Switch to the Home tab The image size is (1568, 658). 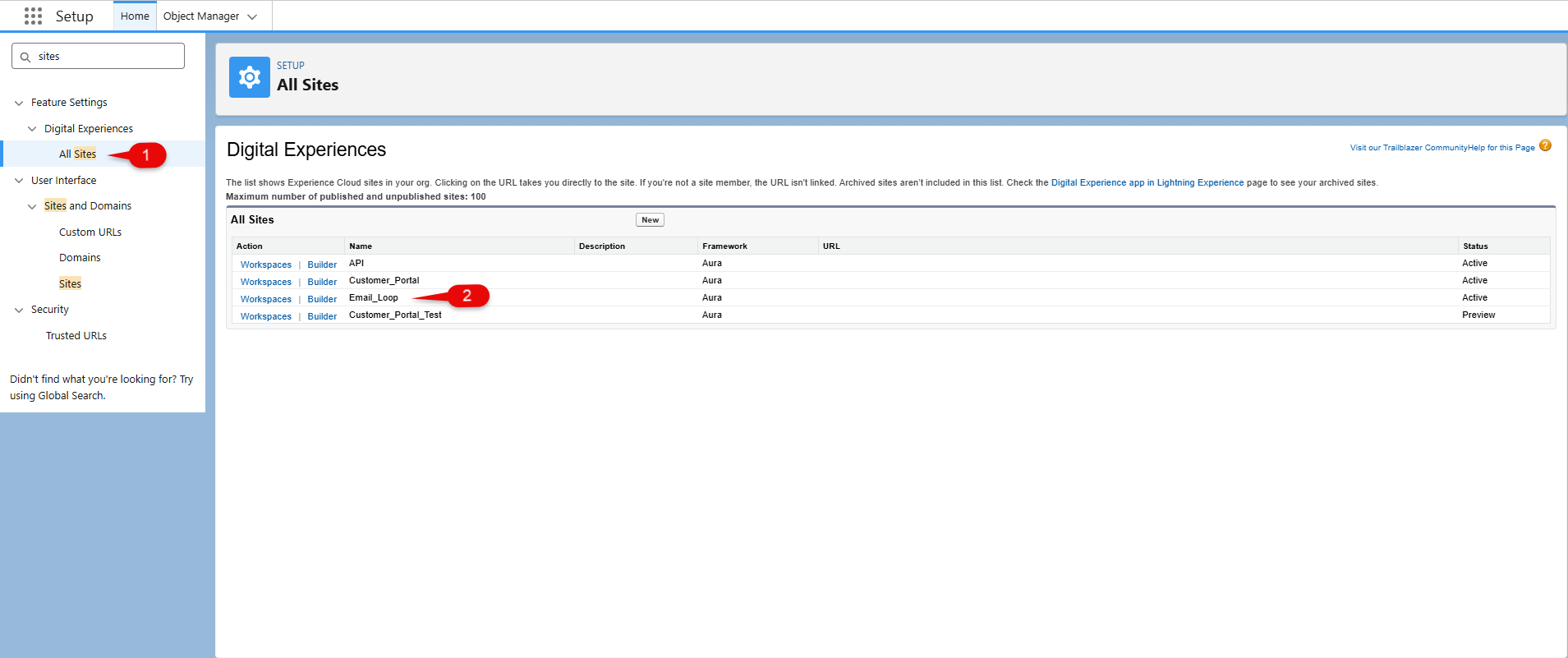click(x=135, y=16)
